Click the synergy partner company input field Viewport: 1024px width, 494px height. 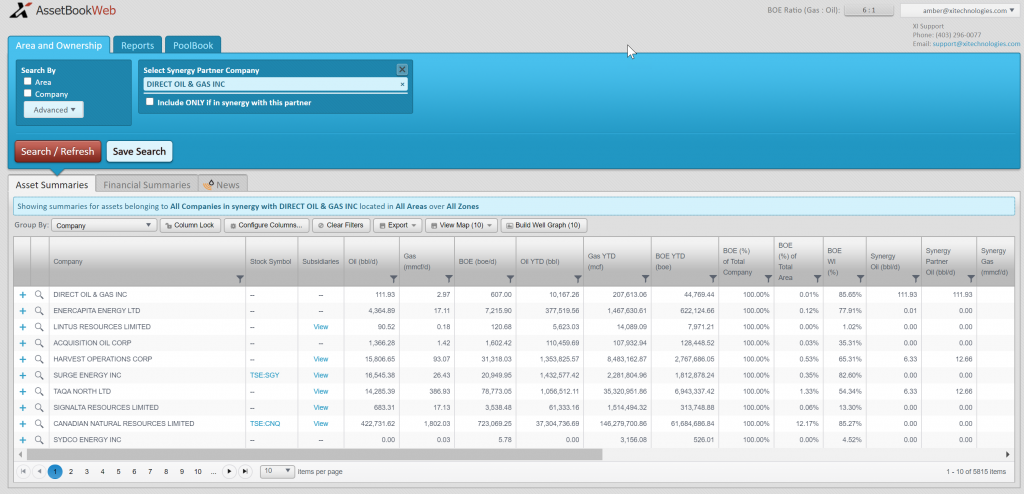[x=275, y=84]
